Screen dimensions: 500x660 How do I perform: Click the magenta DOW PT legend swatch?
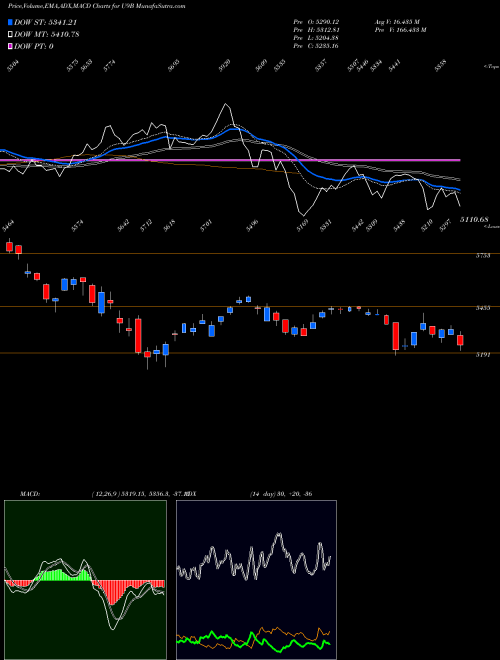pos(11,46)
